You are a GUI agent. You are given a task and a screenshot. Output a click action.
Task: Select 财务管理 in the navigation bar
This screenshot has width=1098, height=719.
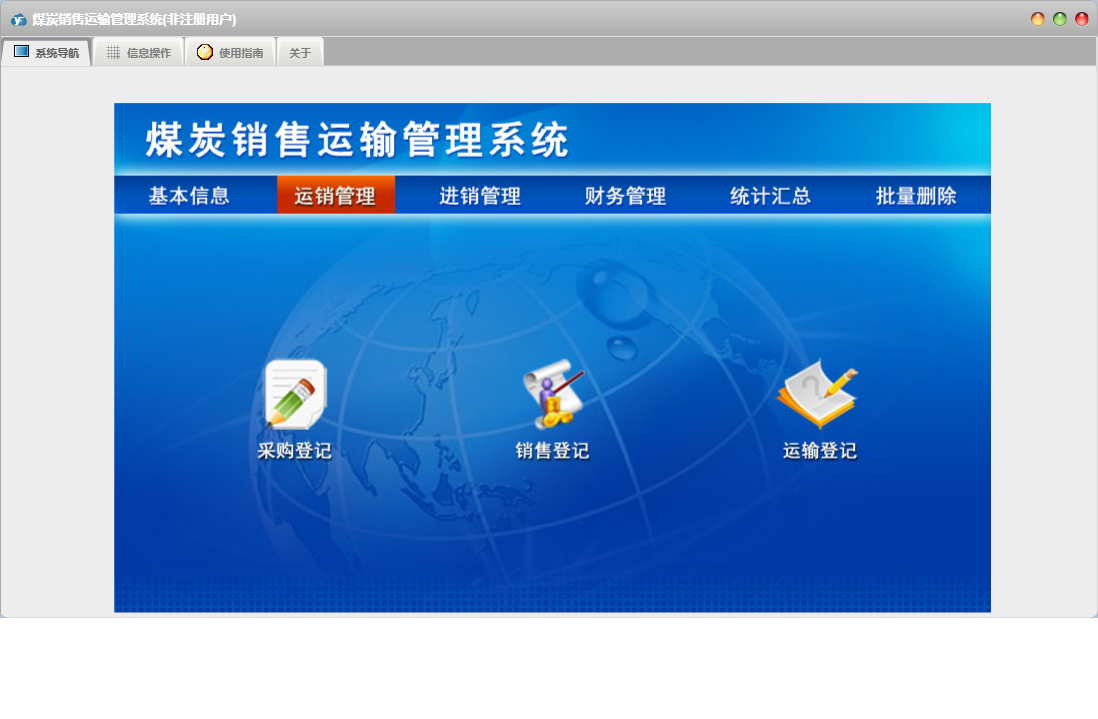(625, 195)
